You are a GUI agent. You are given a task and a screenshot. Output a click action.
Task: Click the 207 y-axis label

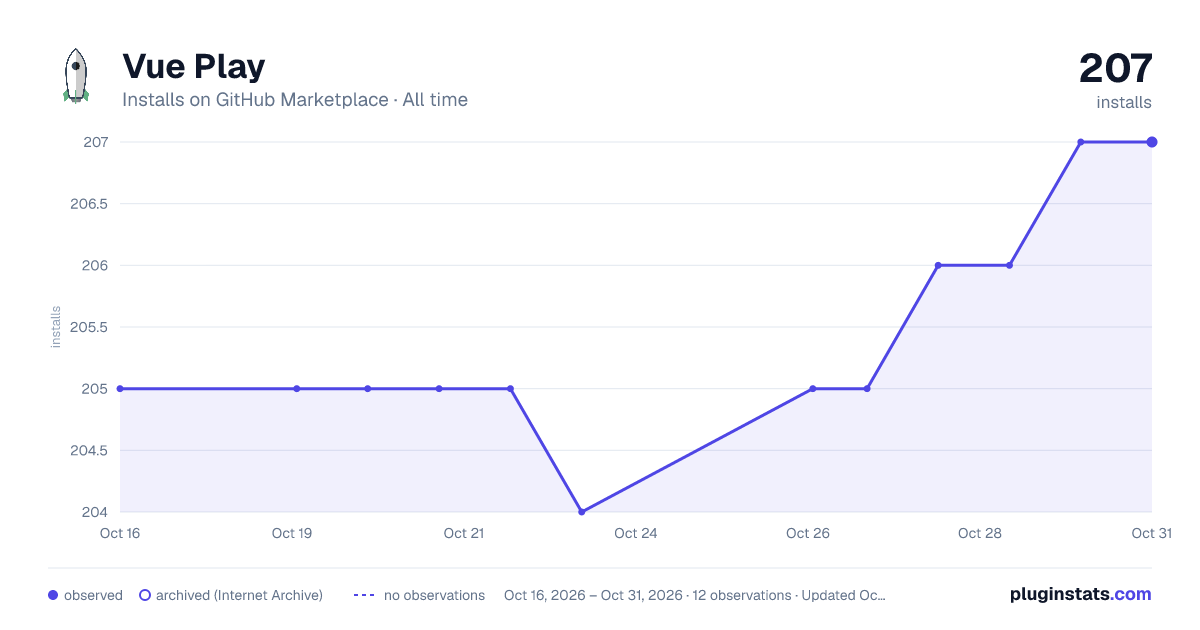pos(95,142)
